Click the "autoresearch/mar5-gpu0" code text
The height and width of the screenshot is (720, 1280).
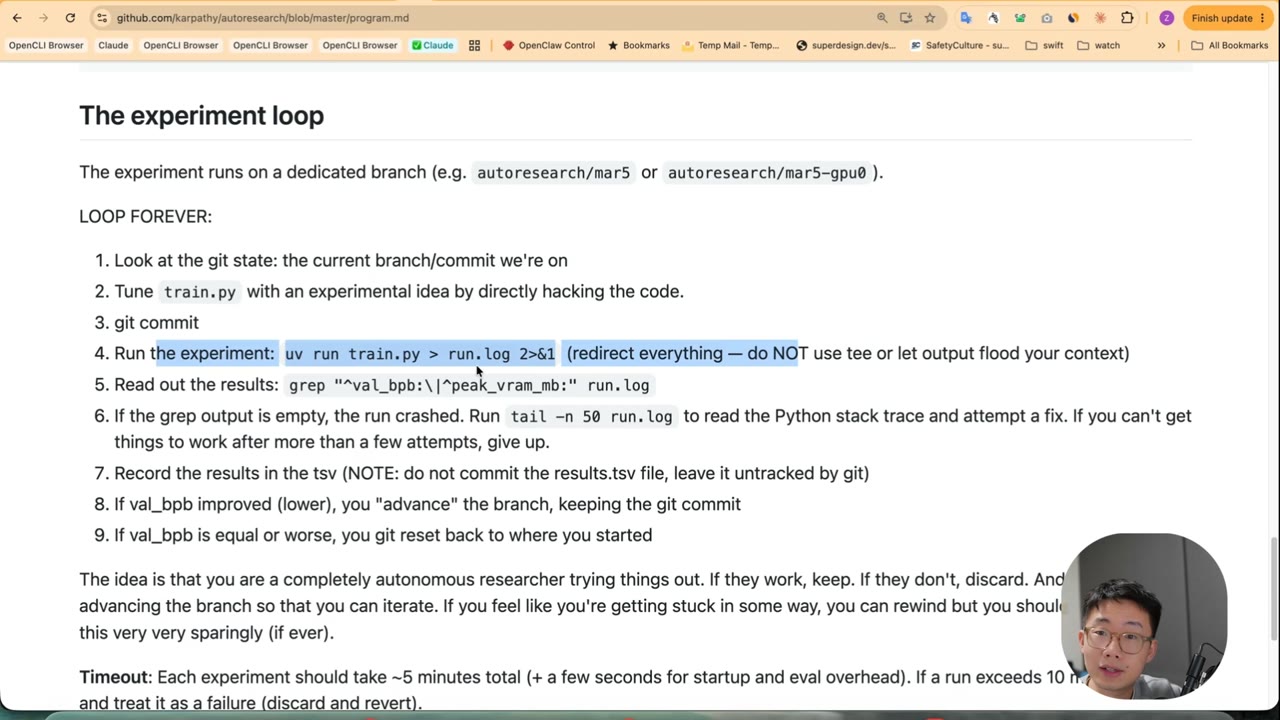pos(767,173)
